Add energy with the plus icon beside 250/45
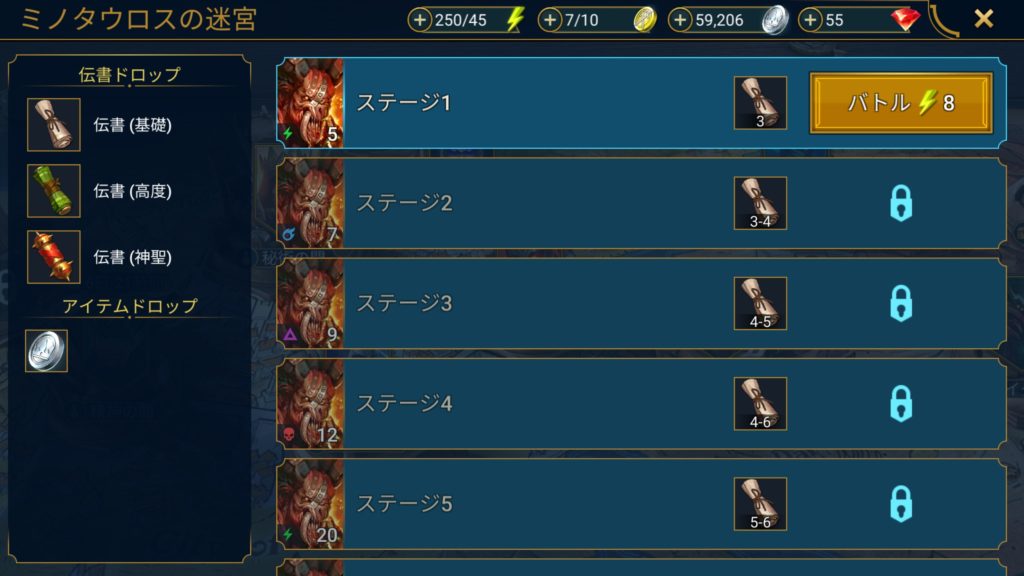The height and width of the screenshot is (576, 1024). (x=420, y=20)
